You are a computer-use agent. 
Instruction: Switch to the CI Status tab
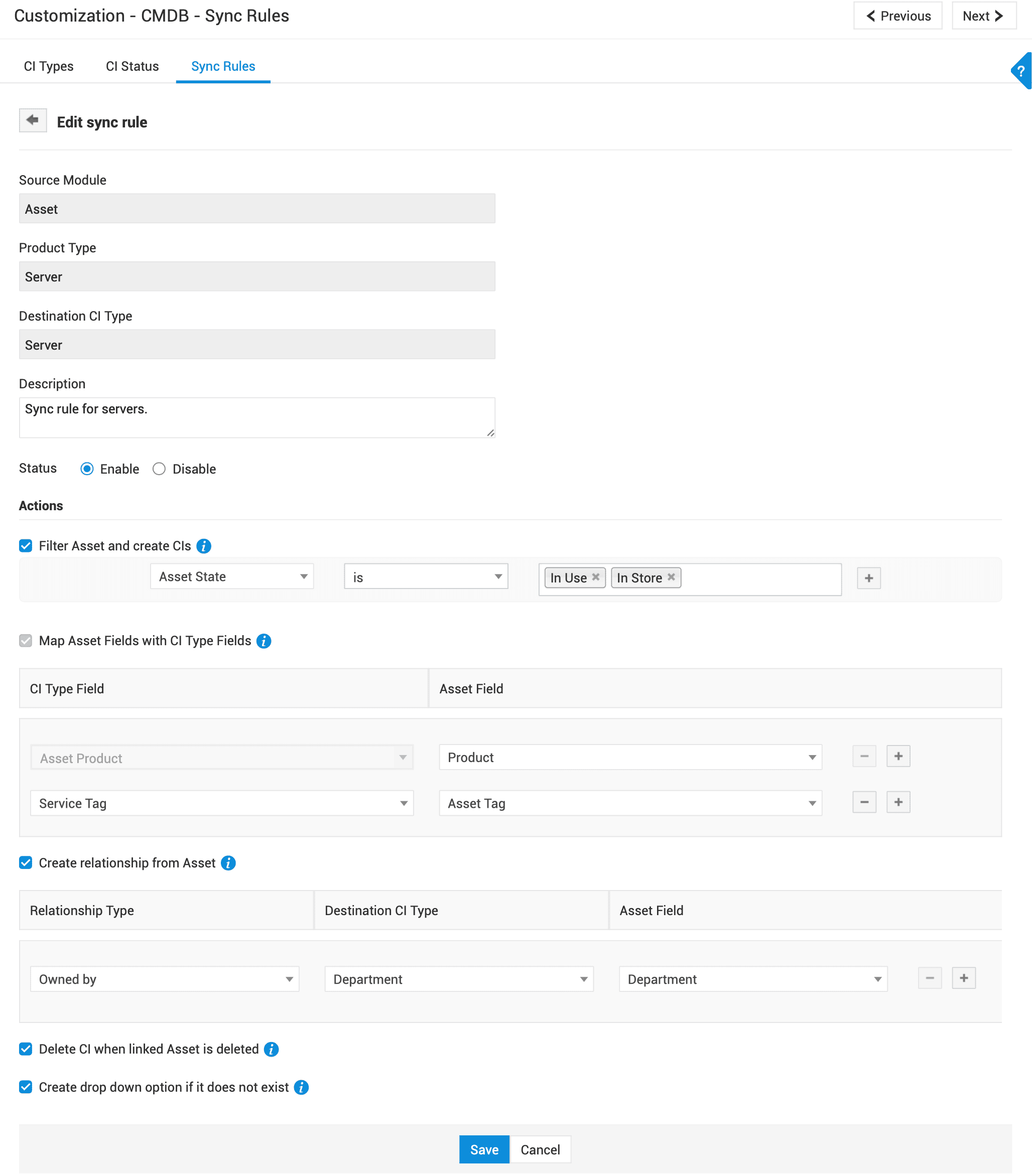click(132, 66)
